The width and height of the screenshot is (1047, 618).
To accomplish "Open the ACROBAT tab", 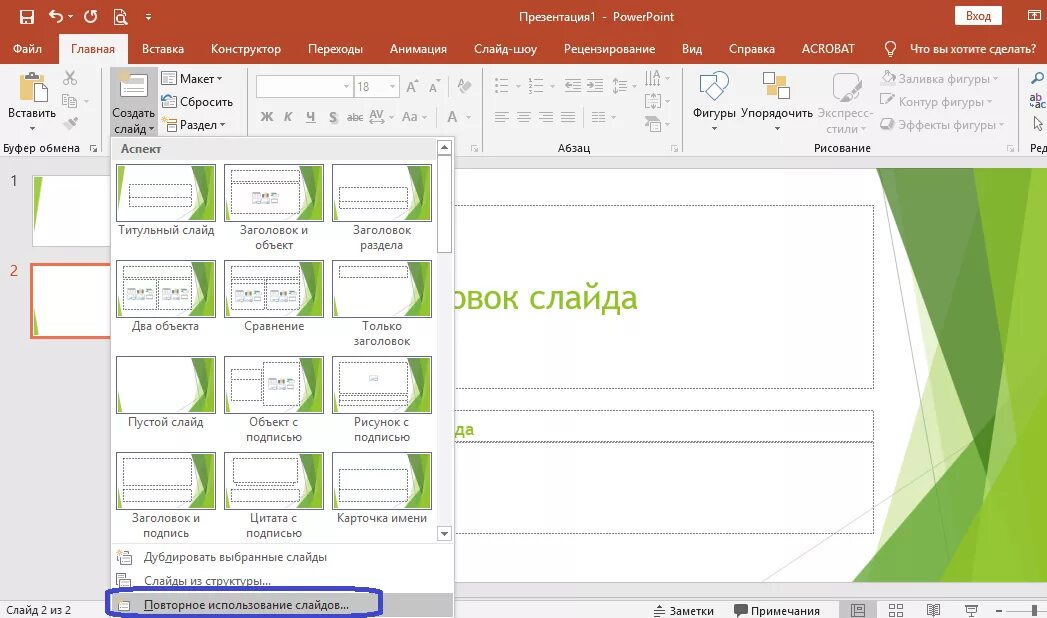I will pyautogui.click(x=828, y=49).
